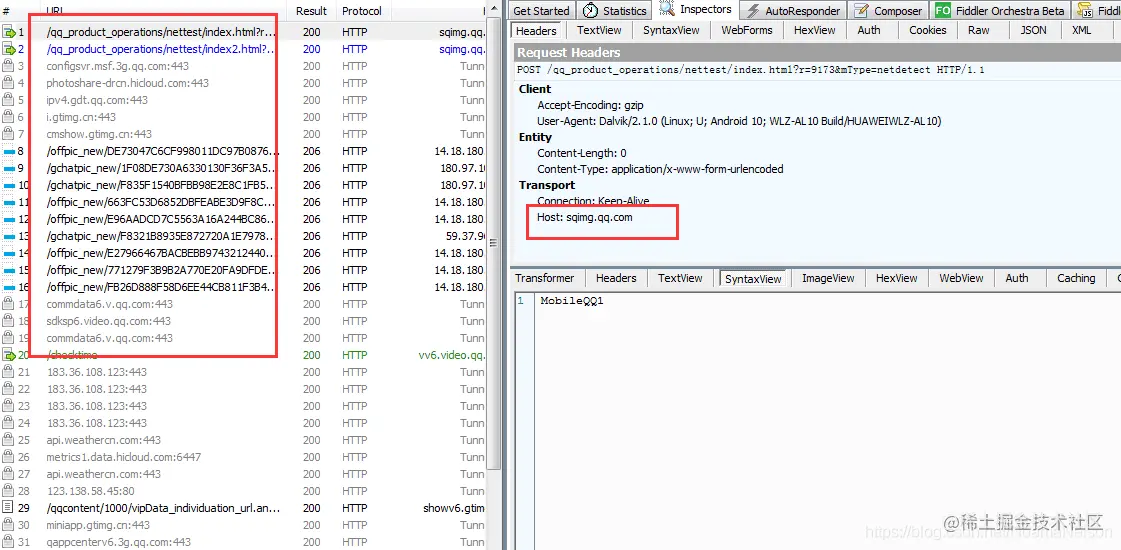Click the MobileQQ1 response text line

point(572,300)
